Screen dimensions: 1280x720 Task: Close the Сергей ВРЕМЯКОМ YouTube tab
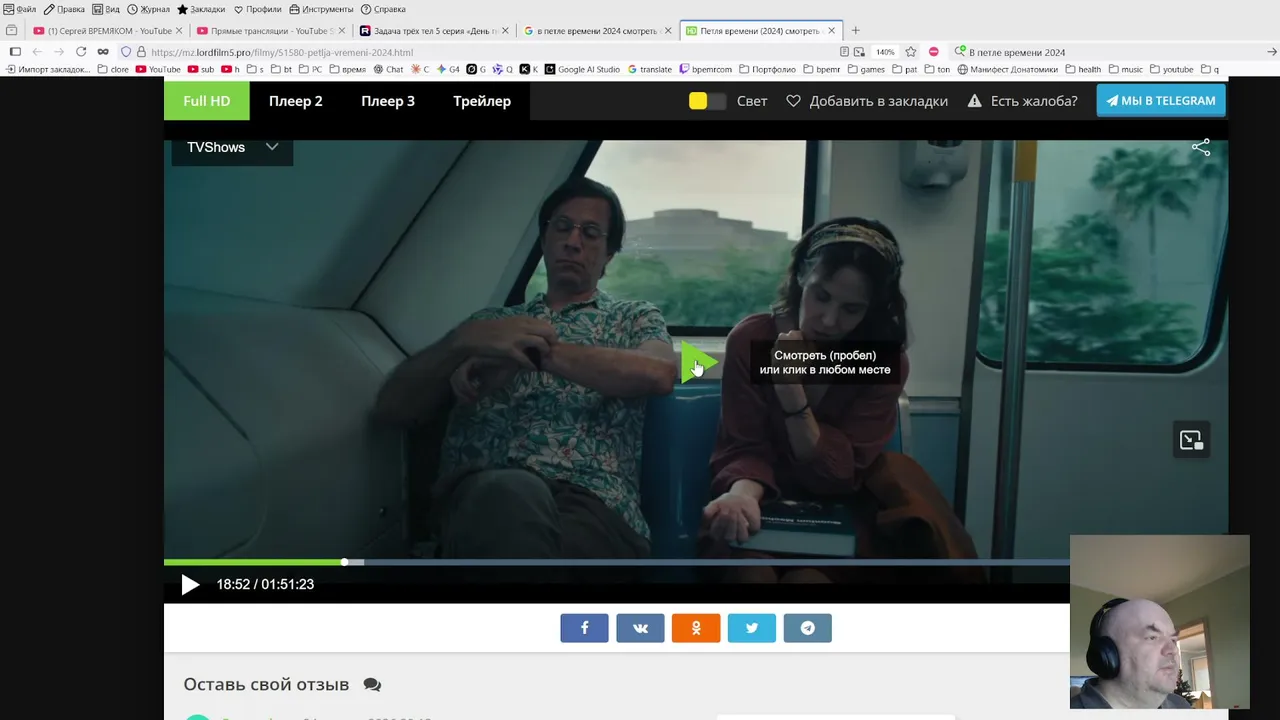179,31
